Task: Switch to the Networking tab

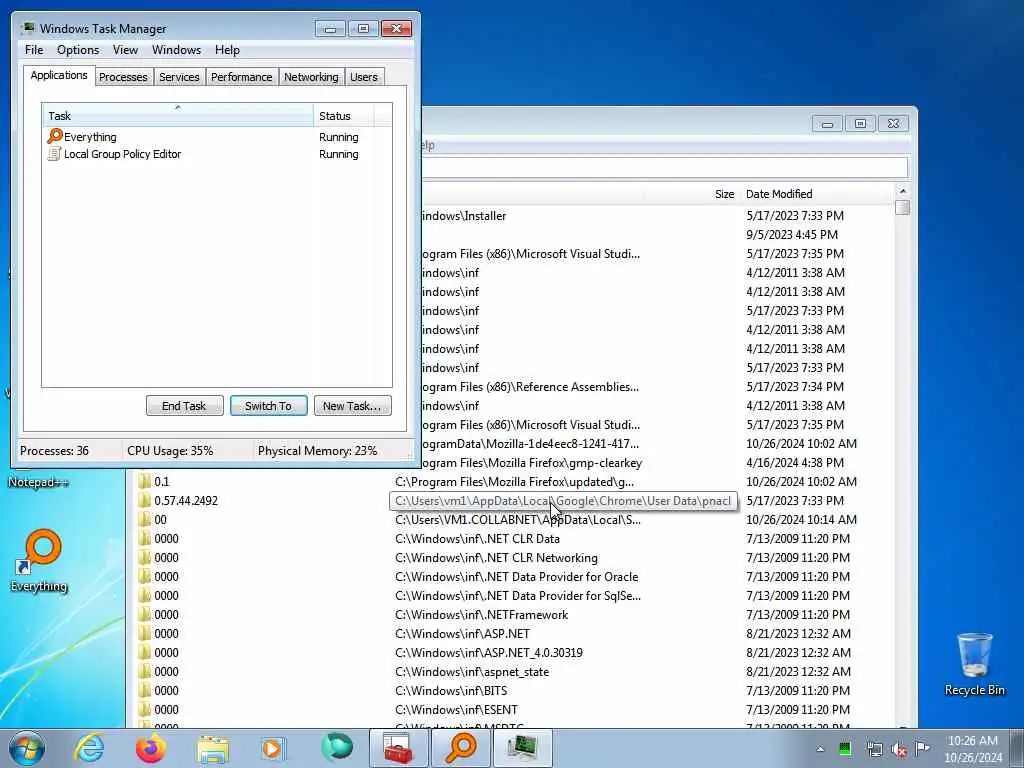Action: [x=311, y=77]
